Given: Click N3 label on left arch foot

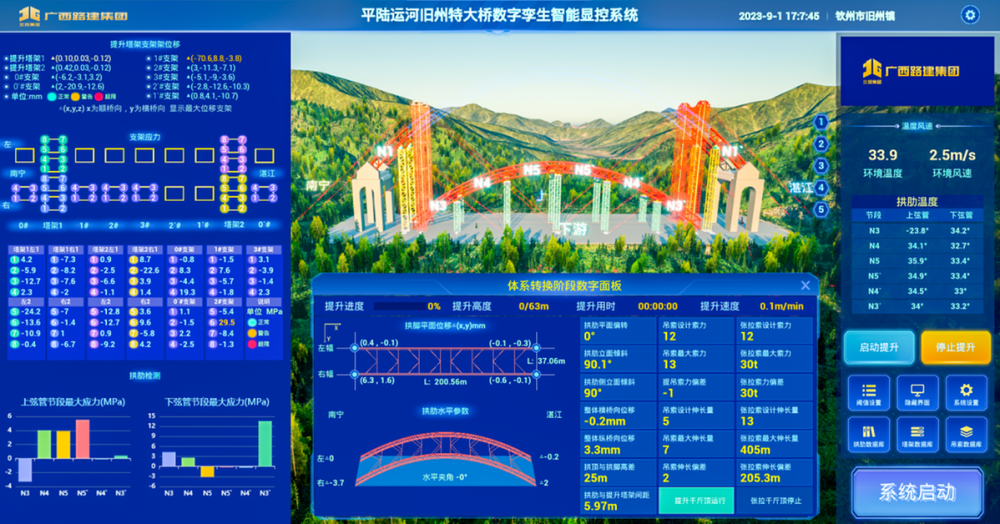Looking at the screenshot, I should point(438,205).
